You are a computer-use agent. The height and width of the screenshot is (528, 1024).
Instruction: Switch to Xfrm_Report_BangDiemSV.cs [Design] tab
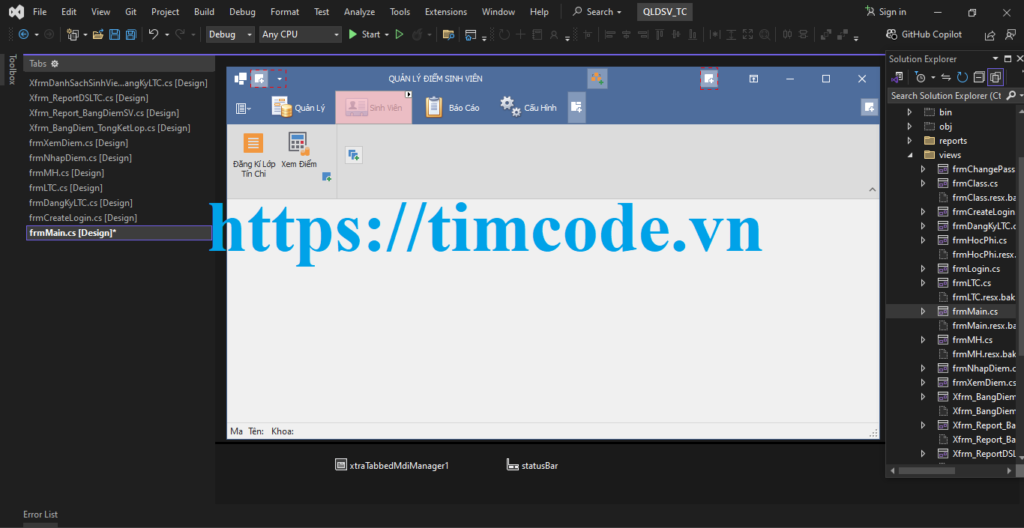pyautogui.click(x=104, y=113)
